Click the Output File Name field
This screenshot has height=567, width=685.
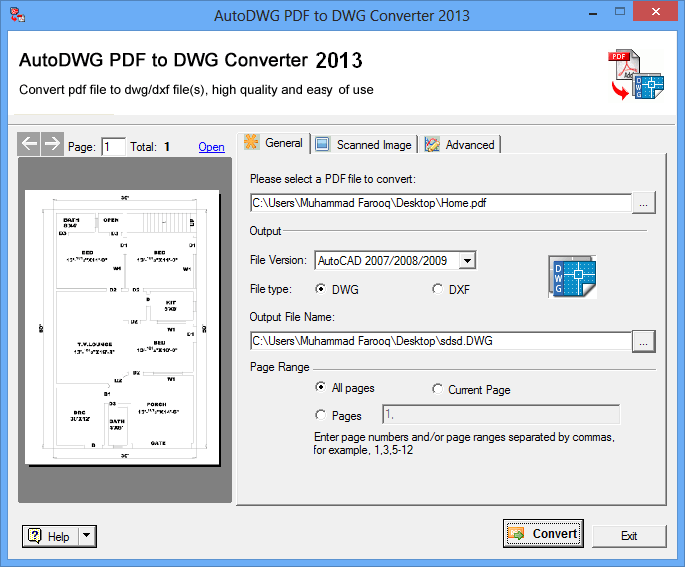click(441, 341)
